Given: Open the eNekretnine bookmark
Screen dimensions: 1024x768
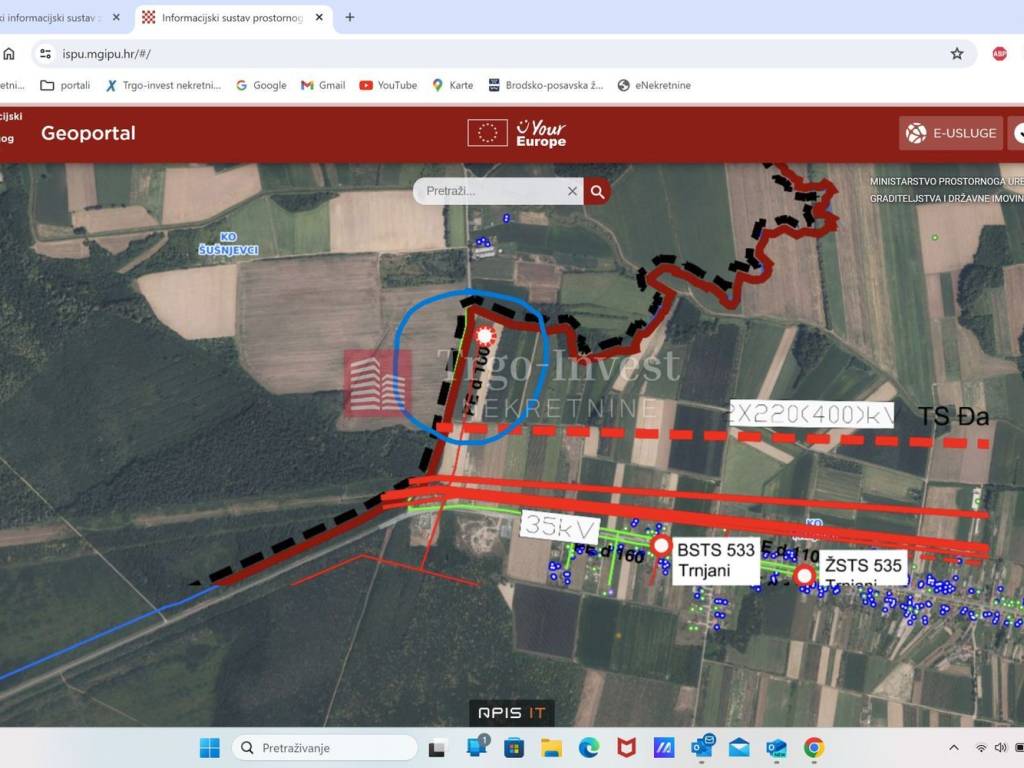Looking at the screenshot, I should click(654, 85).
